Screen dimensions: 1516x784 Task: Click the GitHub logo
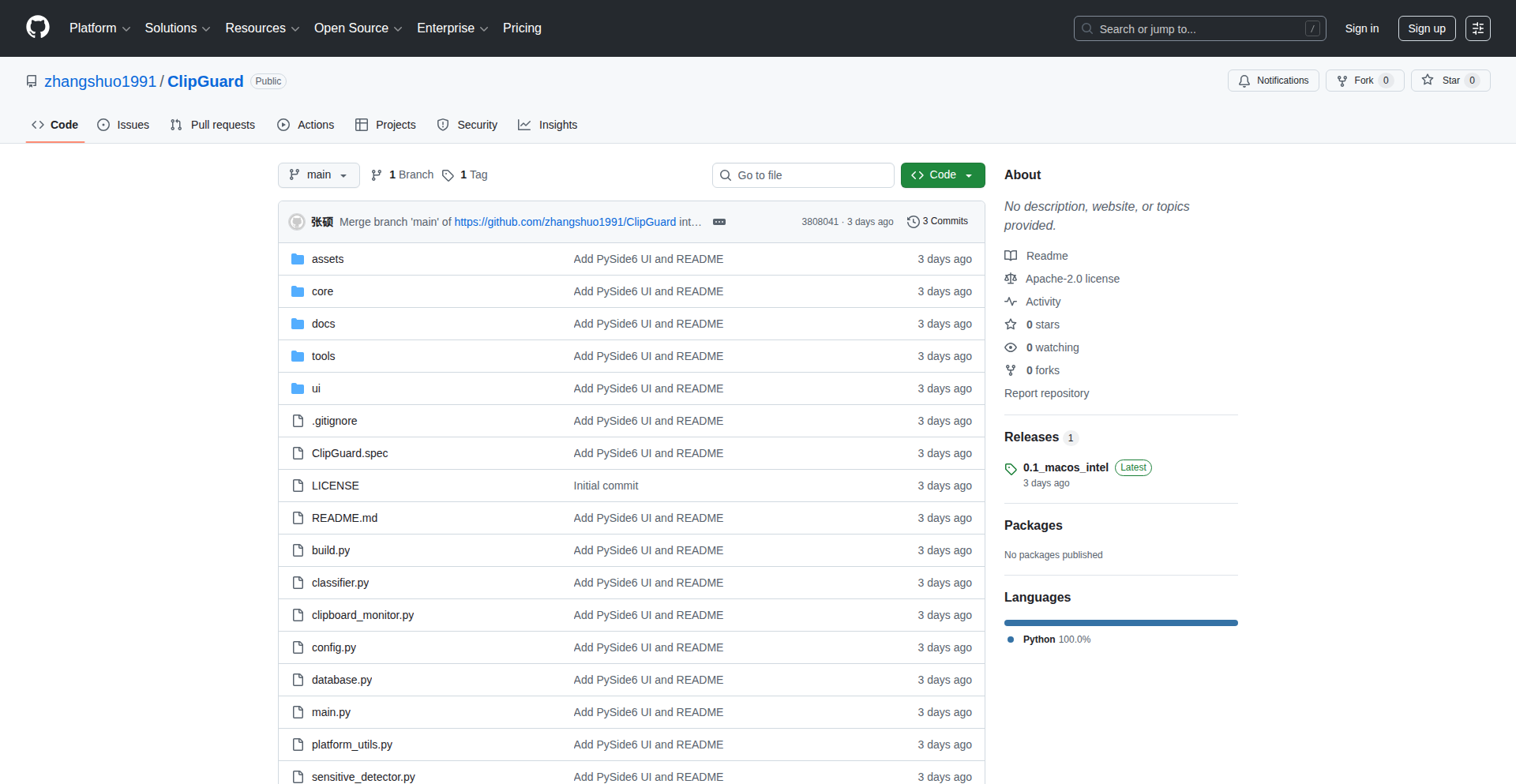coord(36,28)
